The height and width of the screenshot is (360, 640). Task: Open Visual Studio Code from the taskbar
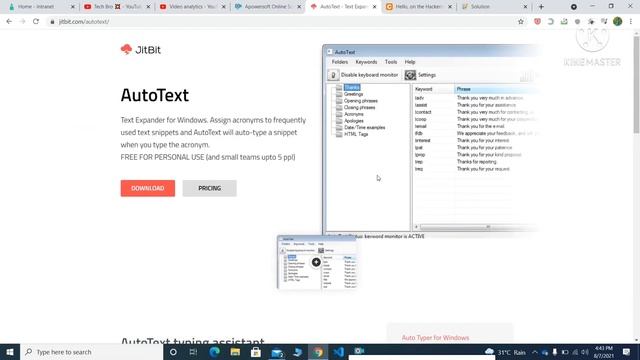(x=338, y=352)
